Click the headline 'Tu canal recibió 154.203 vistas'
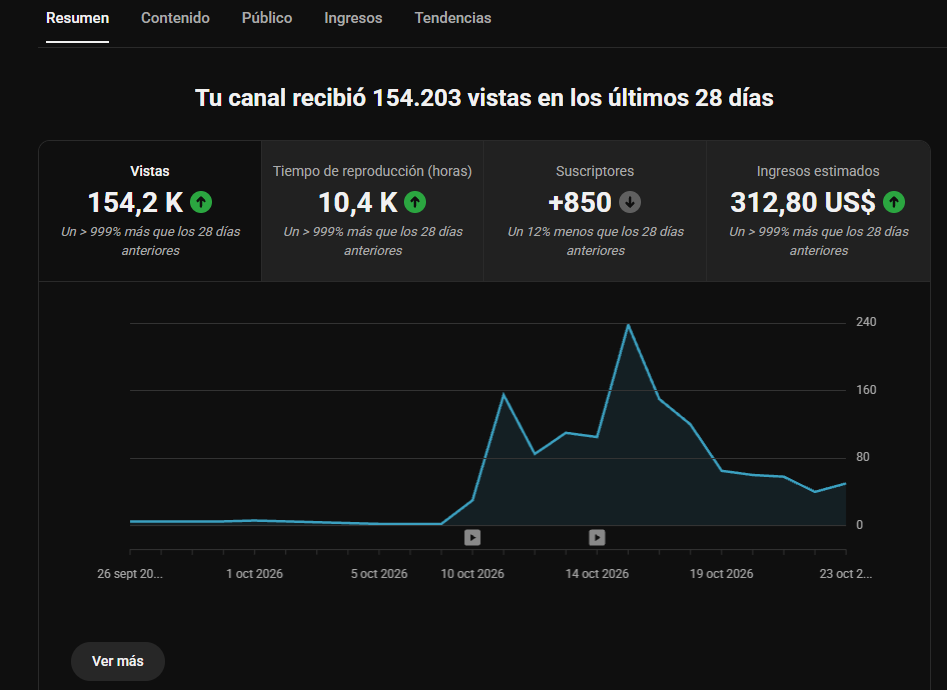This screenshot has width=947, height=690. [x=484, y=98]
